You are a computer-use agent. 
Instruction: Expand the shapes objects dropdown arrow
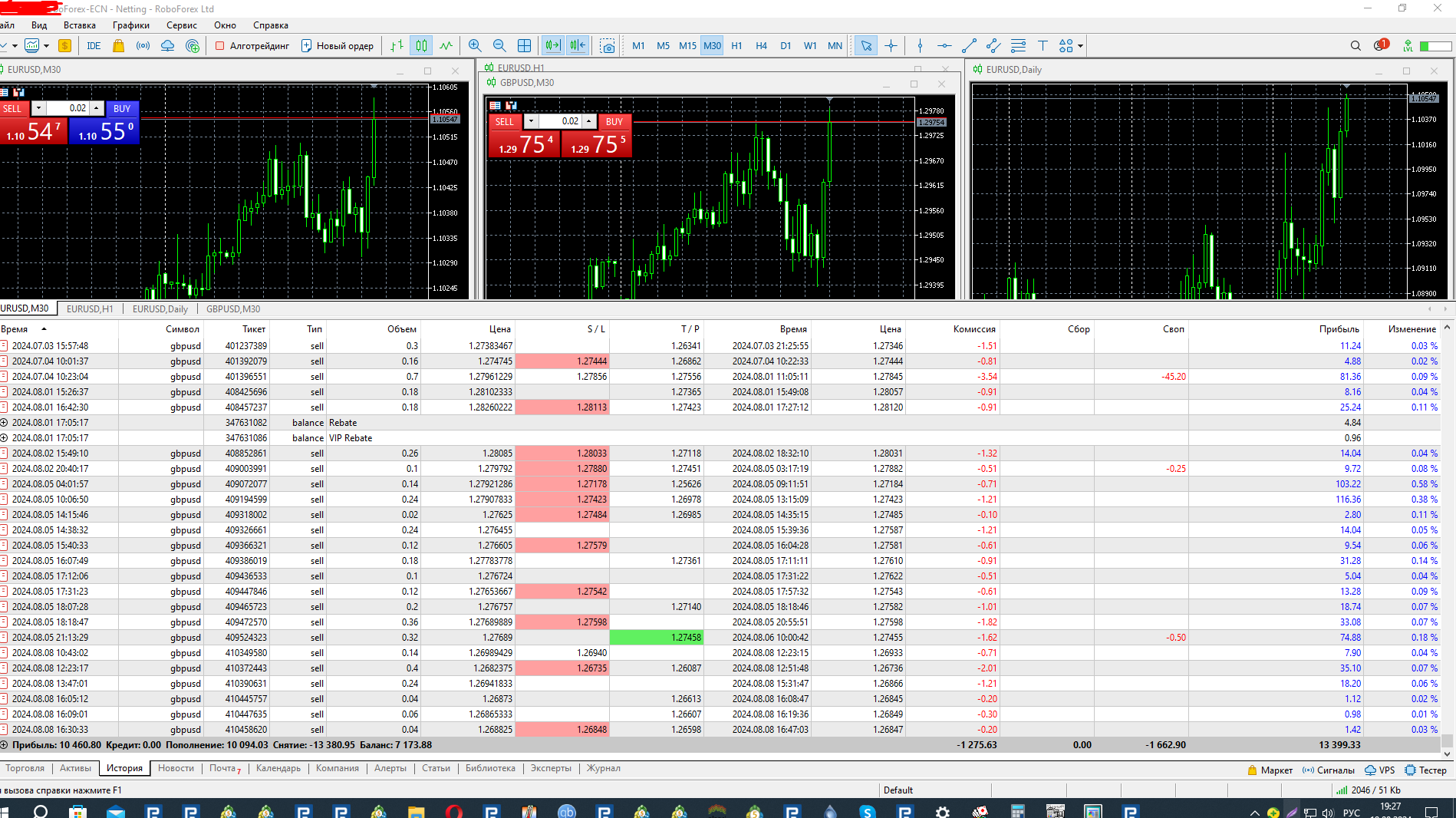click(1080, 46)
